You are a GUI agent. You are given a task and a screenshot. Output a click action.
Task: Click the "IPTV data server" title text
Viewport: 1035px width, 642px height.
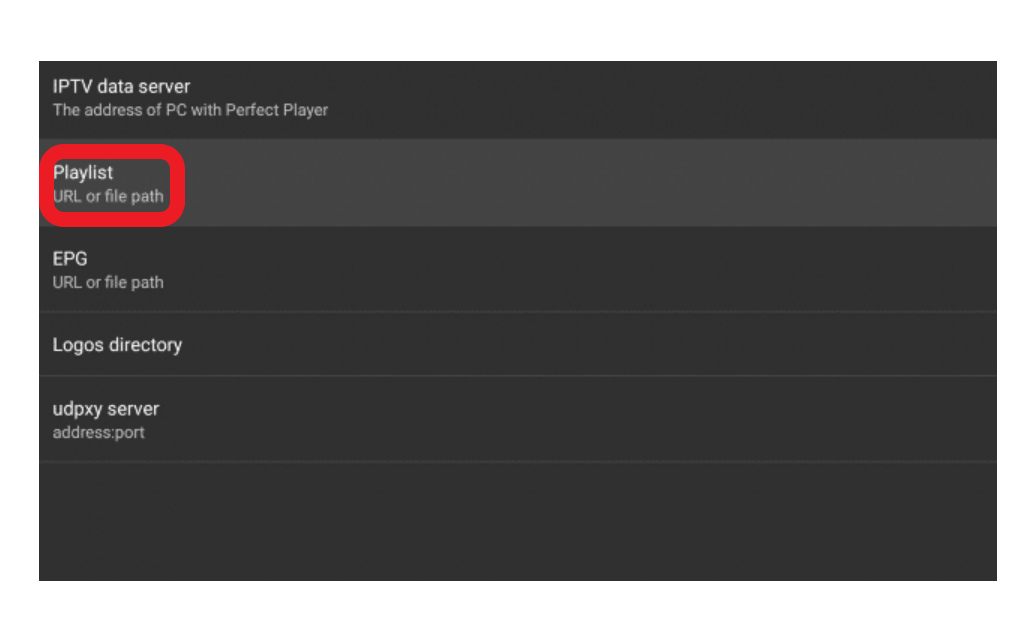point(121,87)
